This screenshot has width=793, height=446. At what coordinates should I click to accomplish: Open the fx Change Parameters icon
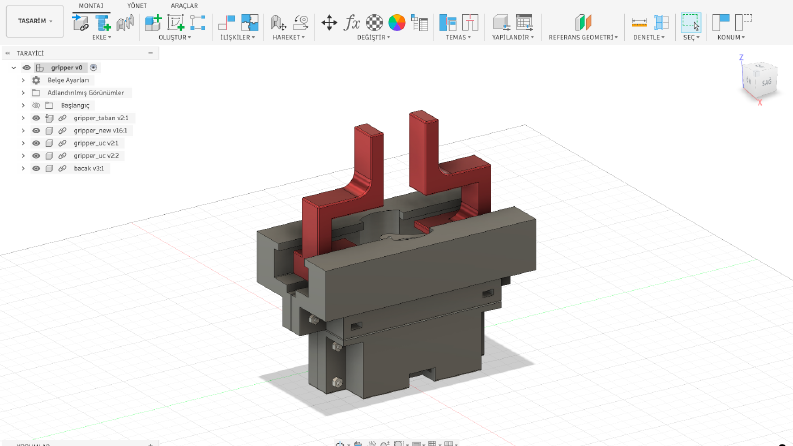click(x=352, y=23)
